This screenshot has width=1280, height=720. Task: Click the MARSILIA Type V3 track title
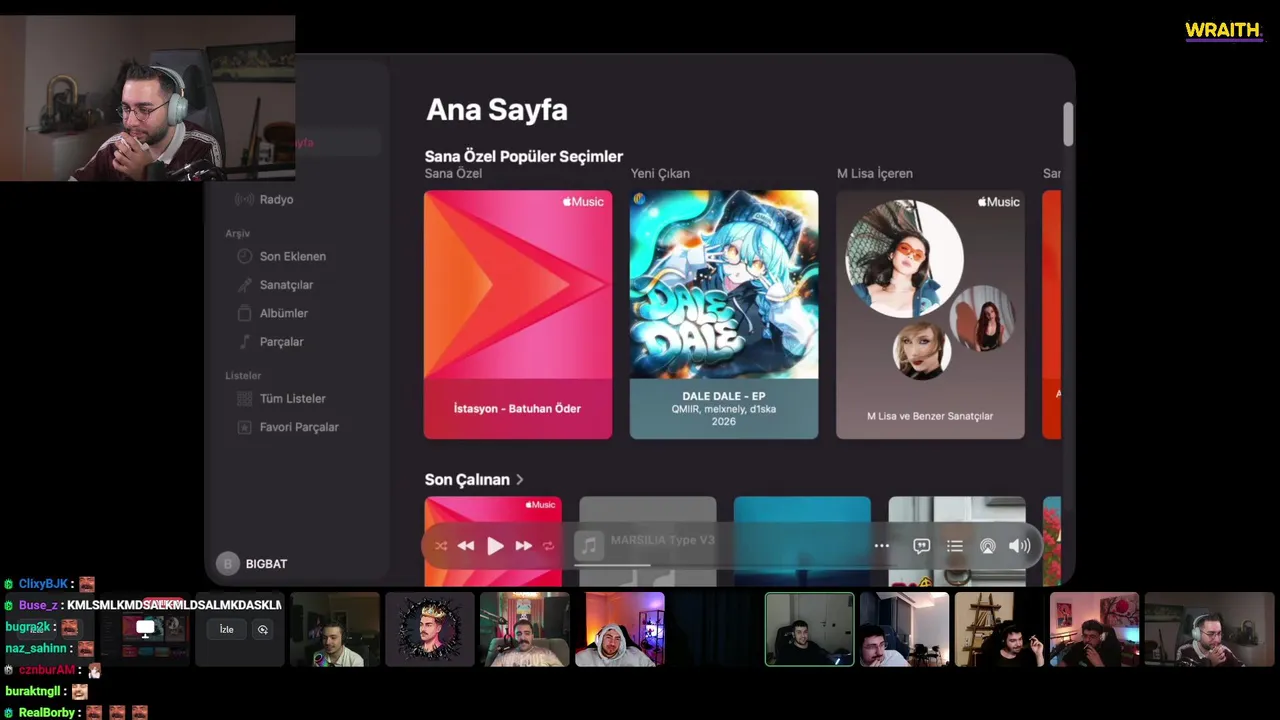click(x=663, y=540)
